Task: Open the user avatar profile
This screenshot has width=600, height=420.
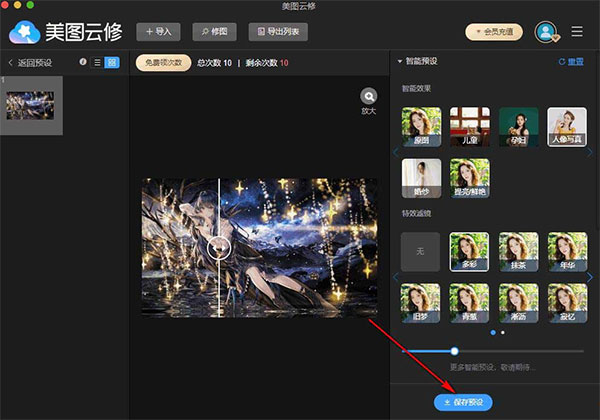Action: pyautogui.click(x=545, y=31)
